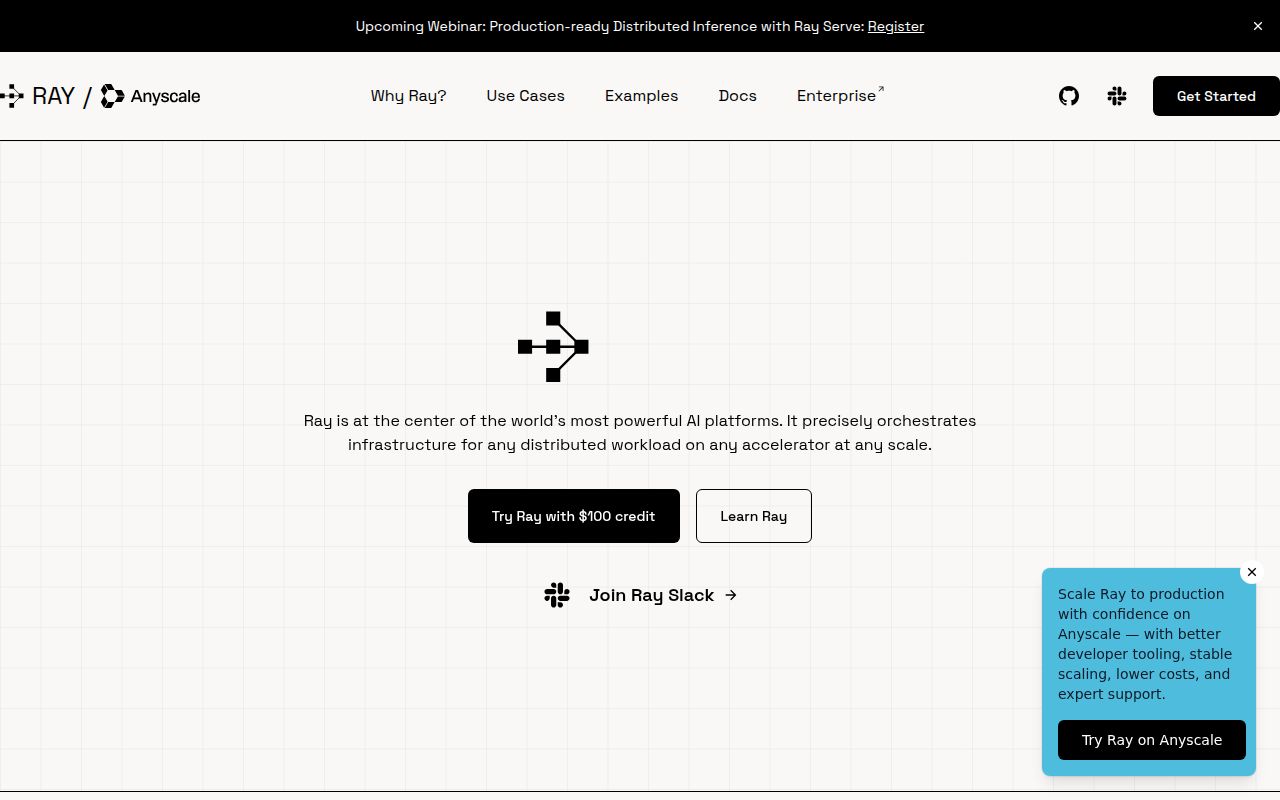Click the RAY logo in header
Screen dimensions: 1280x800
click(x=37, y=96)
